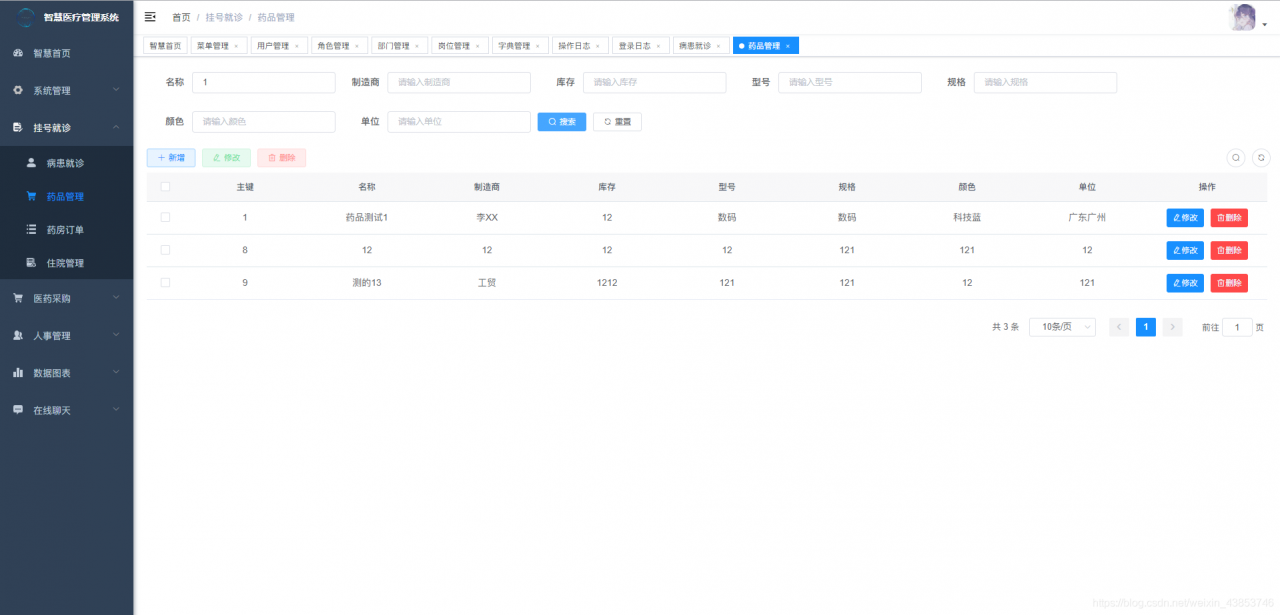Close the 字典管理 tab
Screen dimensions: 1280x615
point(537,46)
